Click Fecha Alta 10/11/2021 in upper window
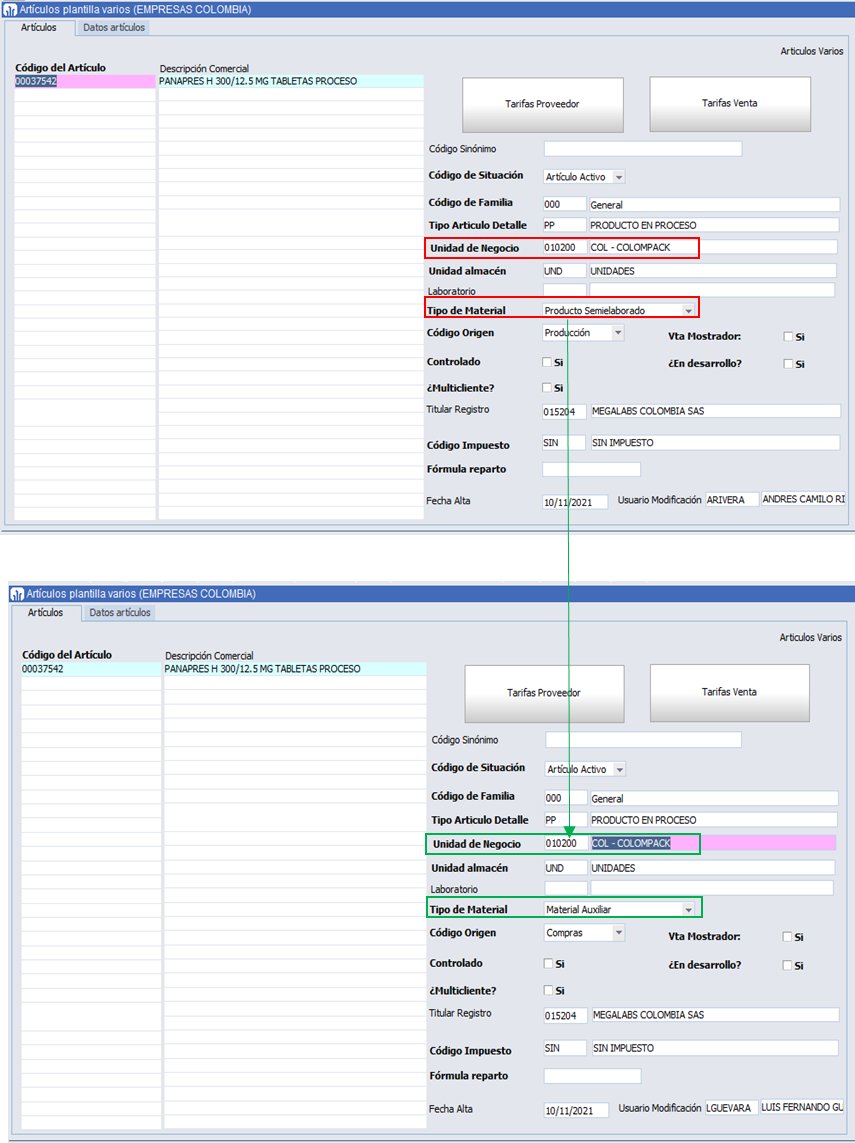This screenshot has width=855, height=1143. pos(575,502)
